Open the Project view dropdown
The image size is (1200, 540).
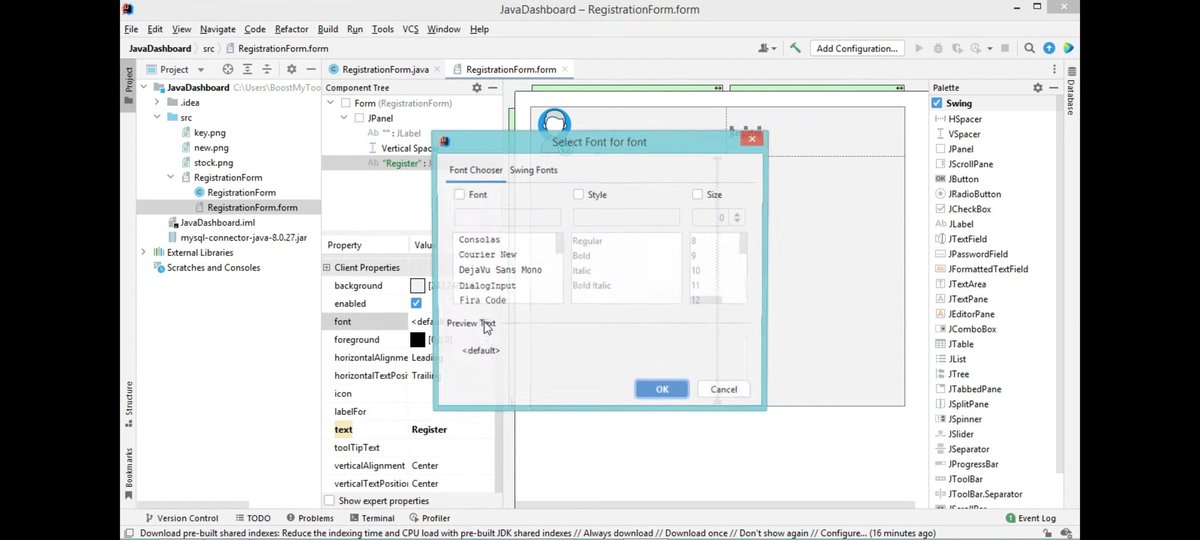click(201, 69)
